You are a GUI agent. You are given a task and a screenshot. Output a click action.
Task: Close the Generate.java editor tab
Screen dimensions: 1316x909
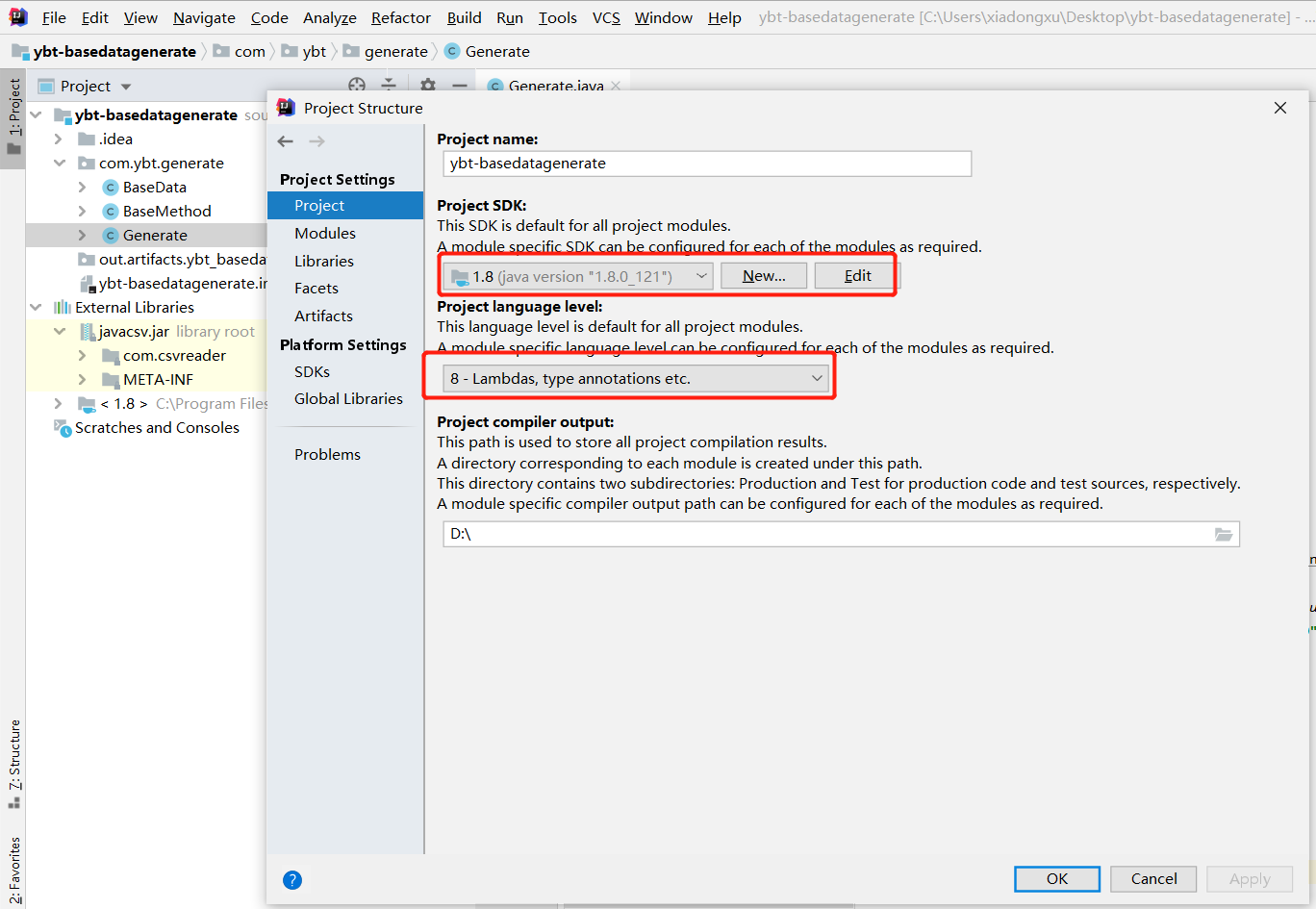[x=616, y=86]
